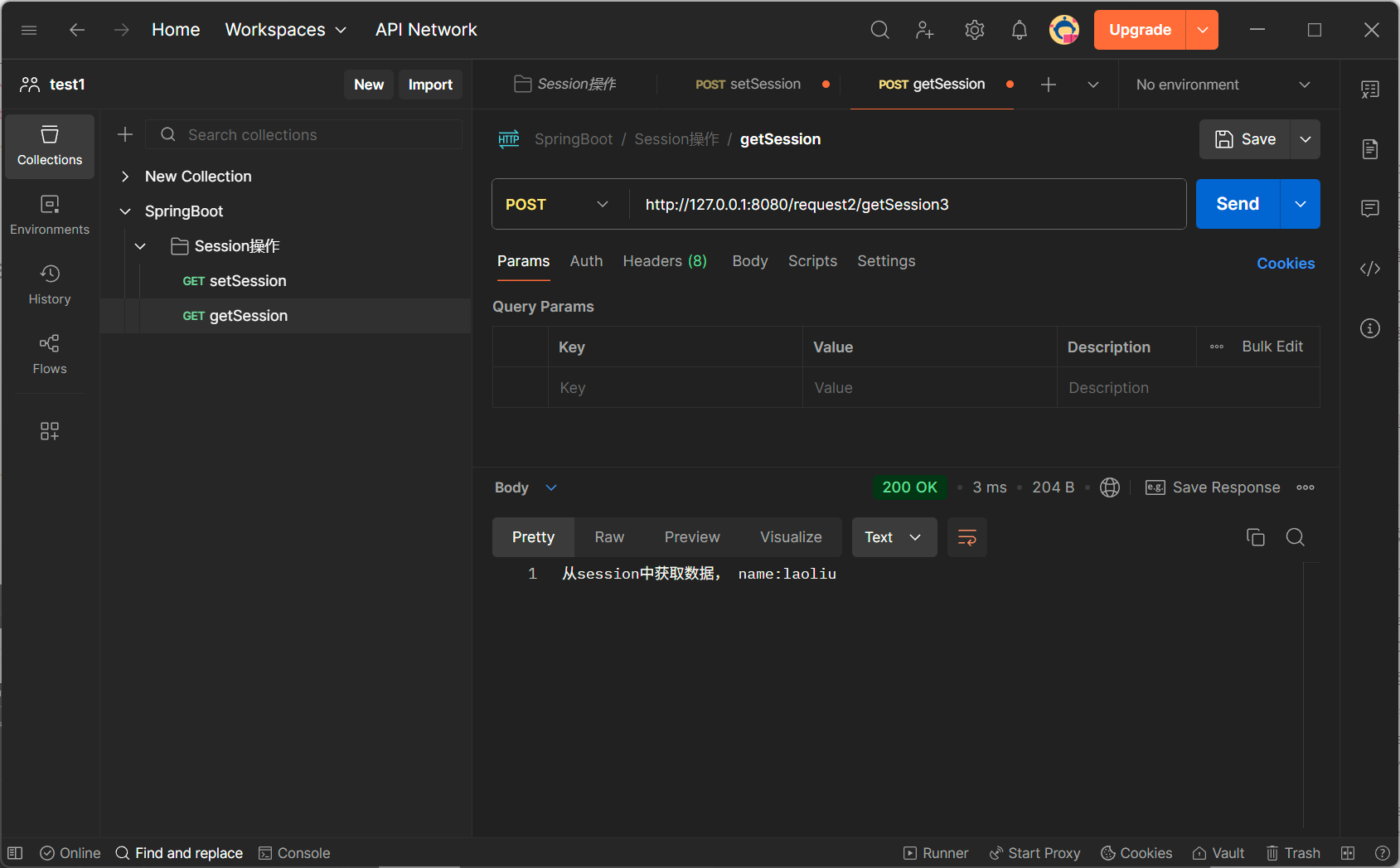This screenshot has width=1400, height=868.
Task: Switch to the Auth tab
Action: coord(586,261)
